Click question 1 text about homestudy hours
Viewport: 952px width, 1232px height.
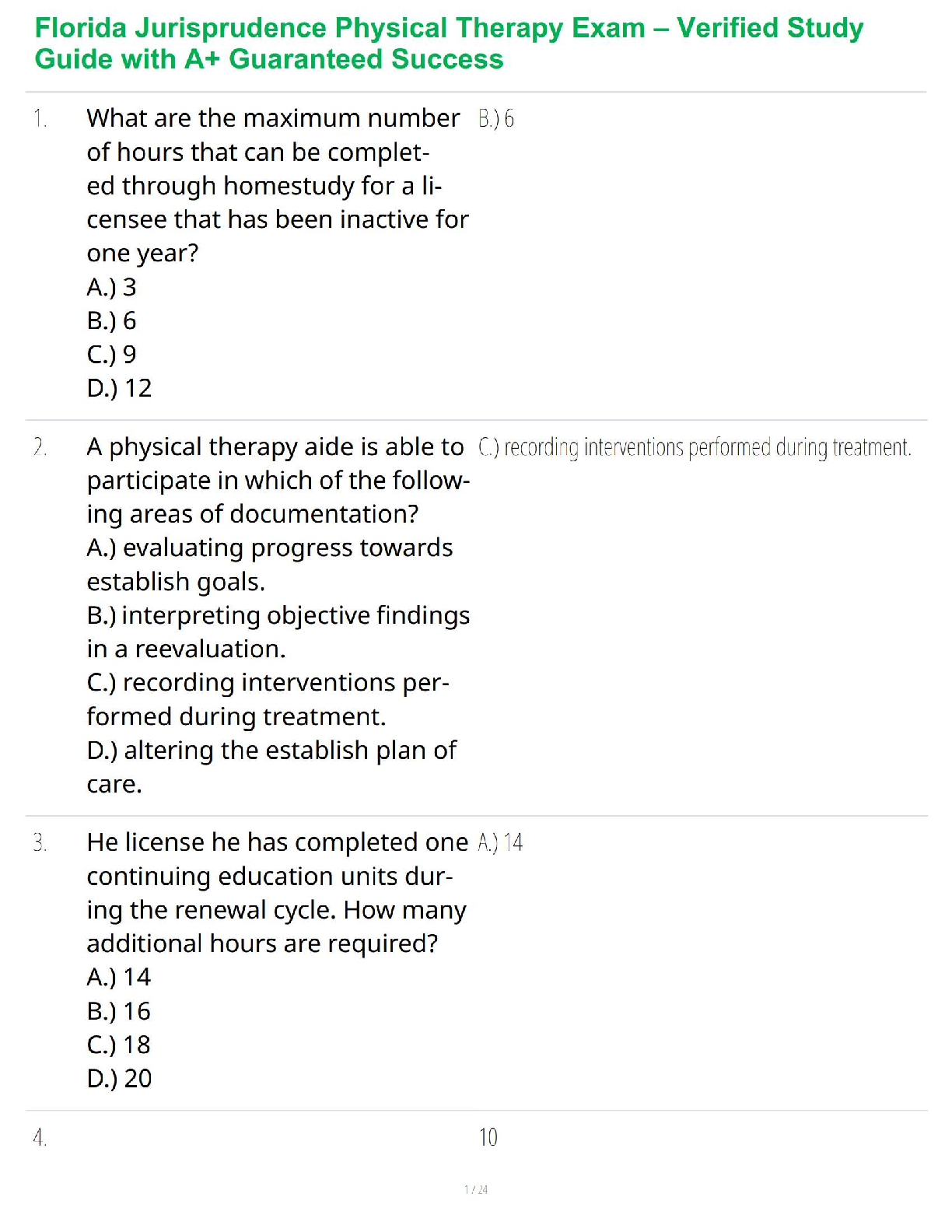coord(278,186)
